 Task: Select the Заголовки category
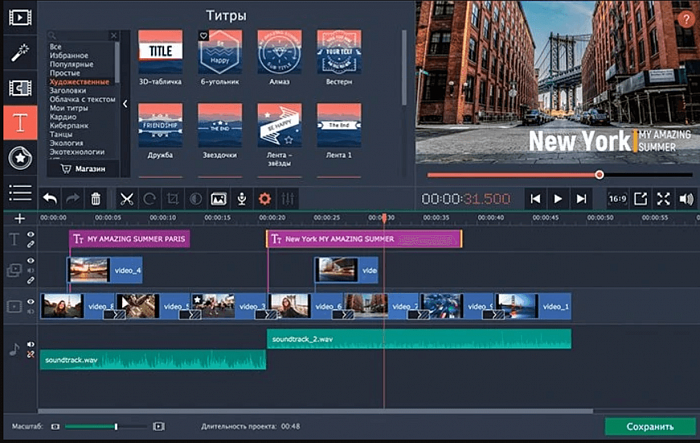(67, 90)
